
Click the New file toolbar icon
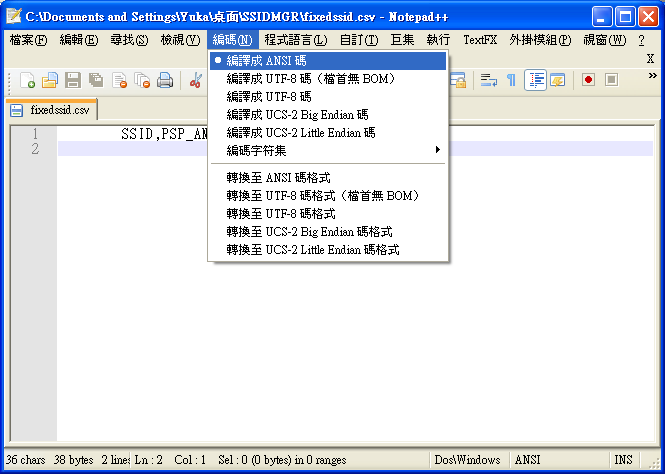(27, 80)
